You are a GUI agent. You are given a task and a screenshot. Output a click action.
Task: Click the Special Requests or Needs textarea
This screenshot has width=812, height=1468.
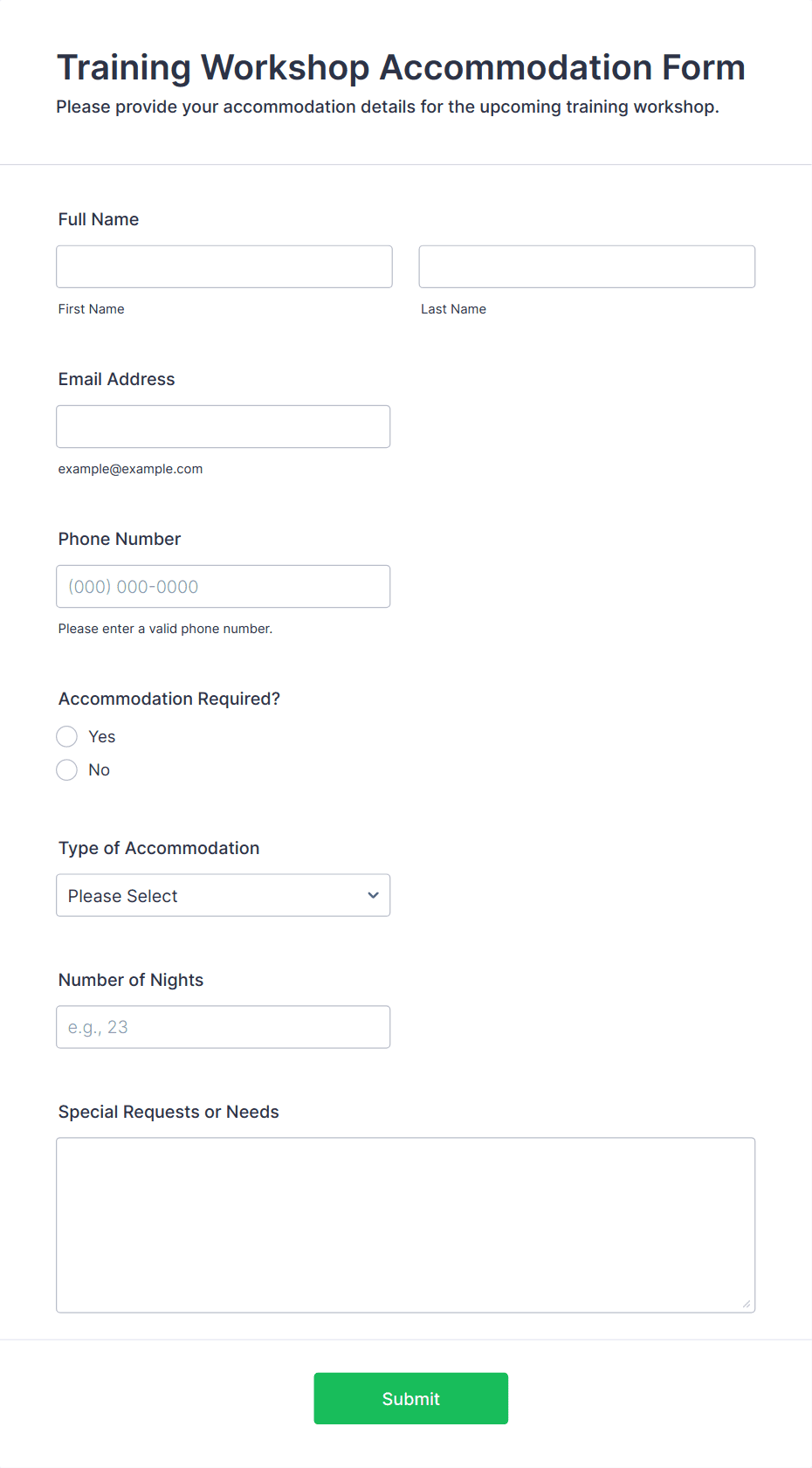(x=406, y=1224)
